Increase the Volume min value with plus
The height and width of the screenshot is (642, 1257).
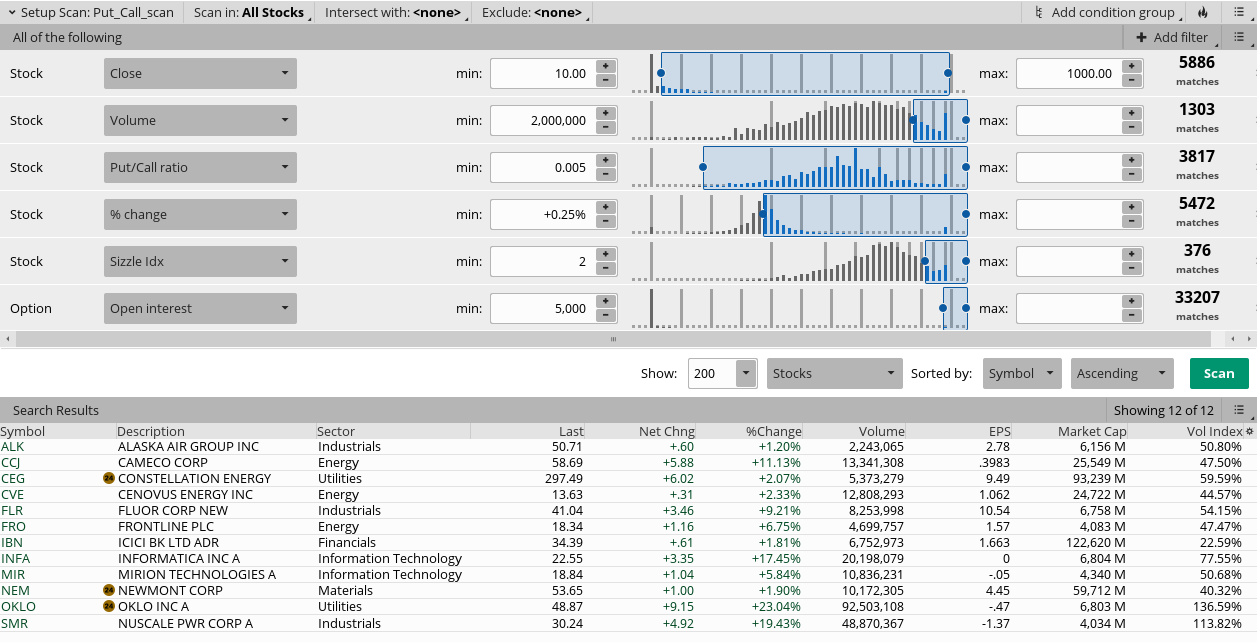(x=605, y=113)
